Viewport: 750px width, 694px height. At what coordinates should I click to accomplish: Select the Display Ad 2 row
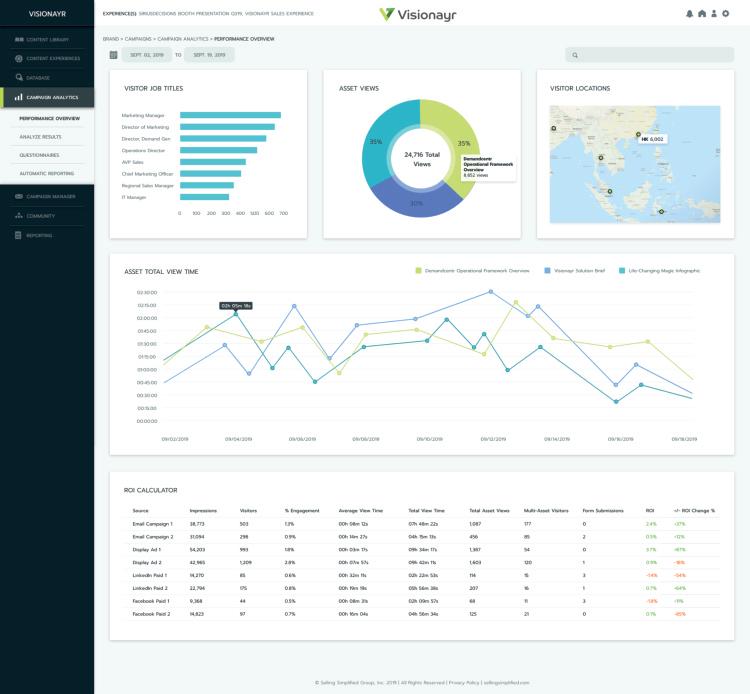coord(421,562)
